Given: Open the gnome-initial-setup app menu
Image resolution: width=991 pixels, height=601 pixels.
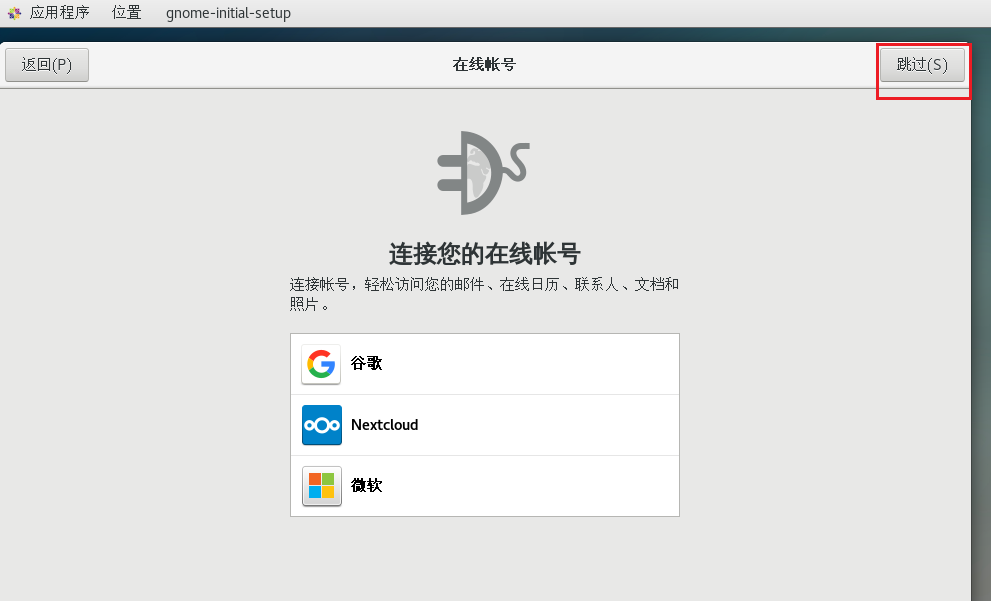Looking at the screenshot, I should 228,13.
